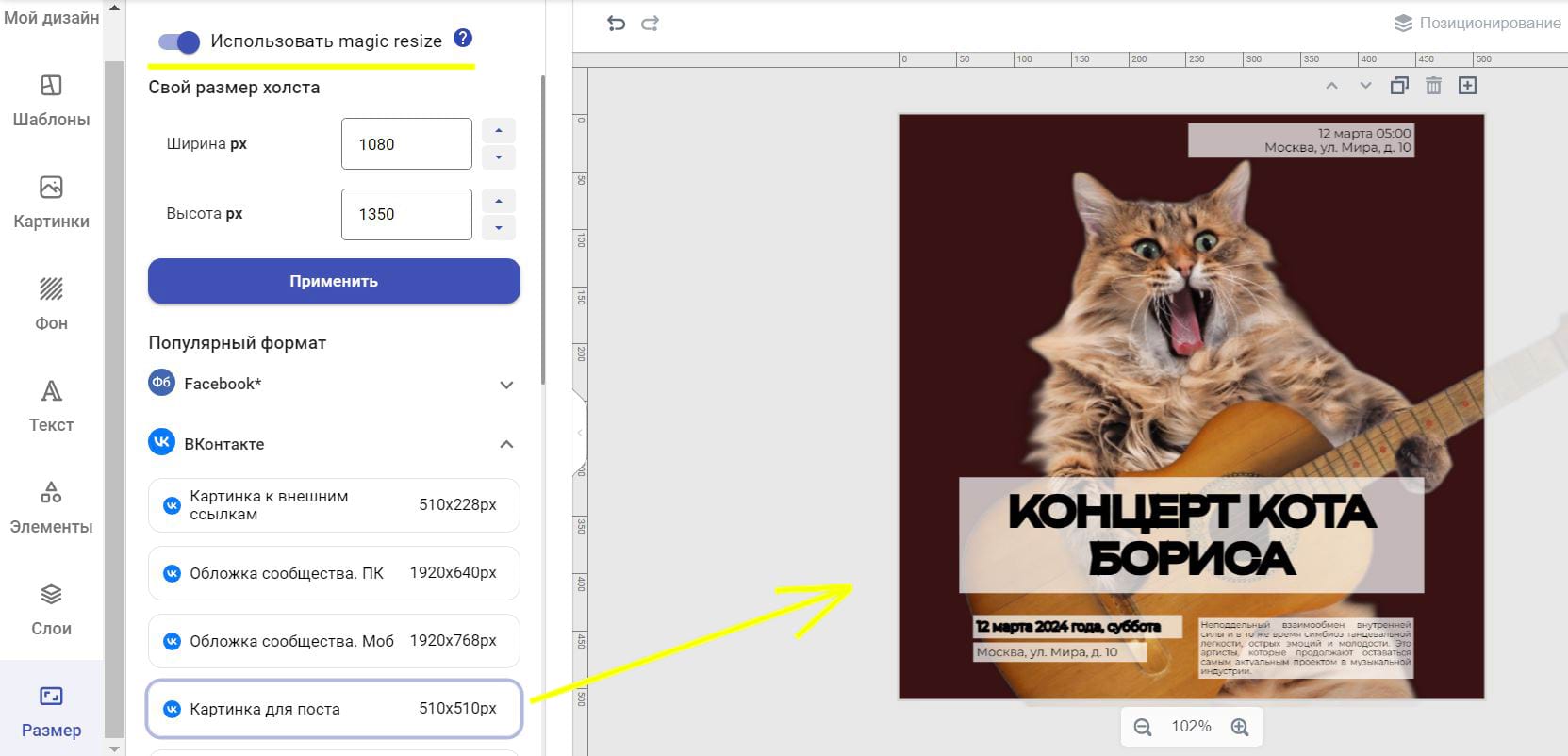This screenshot has width=1568, height=756.
Task: Click the 102% zoom level value
Action: (x=1191, y=727)
